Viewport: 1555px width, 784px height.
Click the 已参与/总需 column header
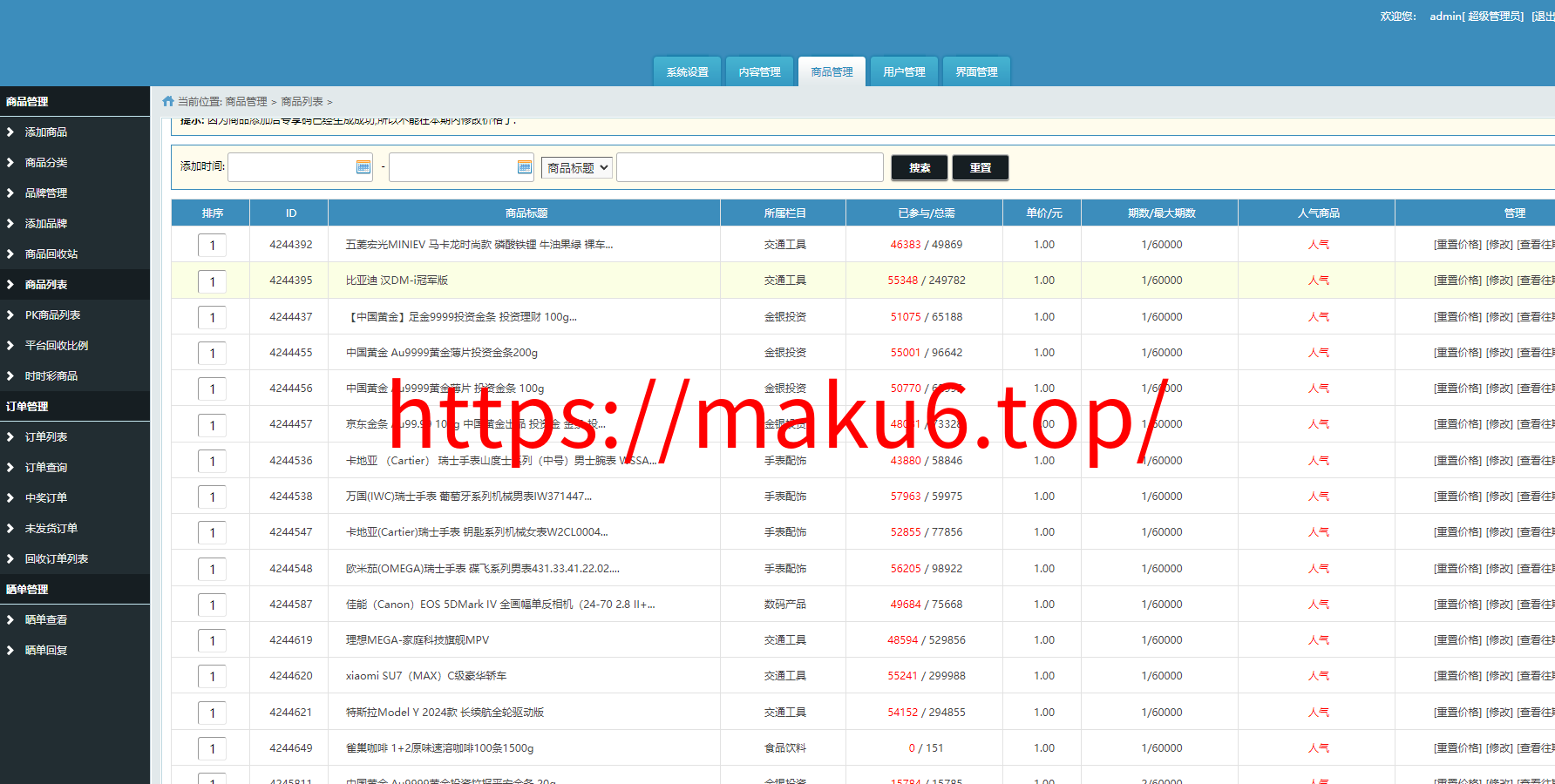tap(926, 213)
